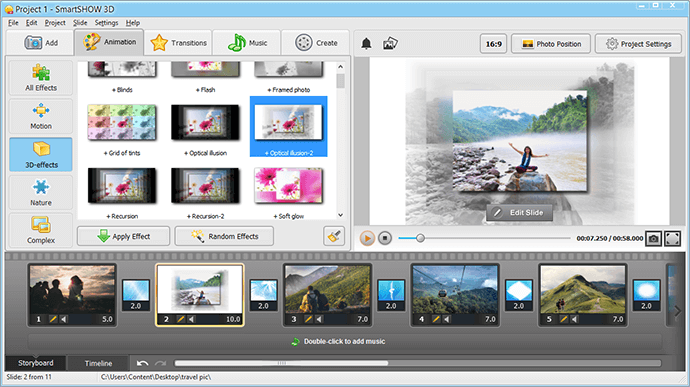Image resolution: width=690 pixels, height=387 pixels.
Task: Click the bell notification icon
Action: click(366, 44)
